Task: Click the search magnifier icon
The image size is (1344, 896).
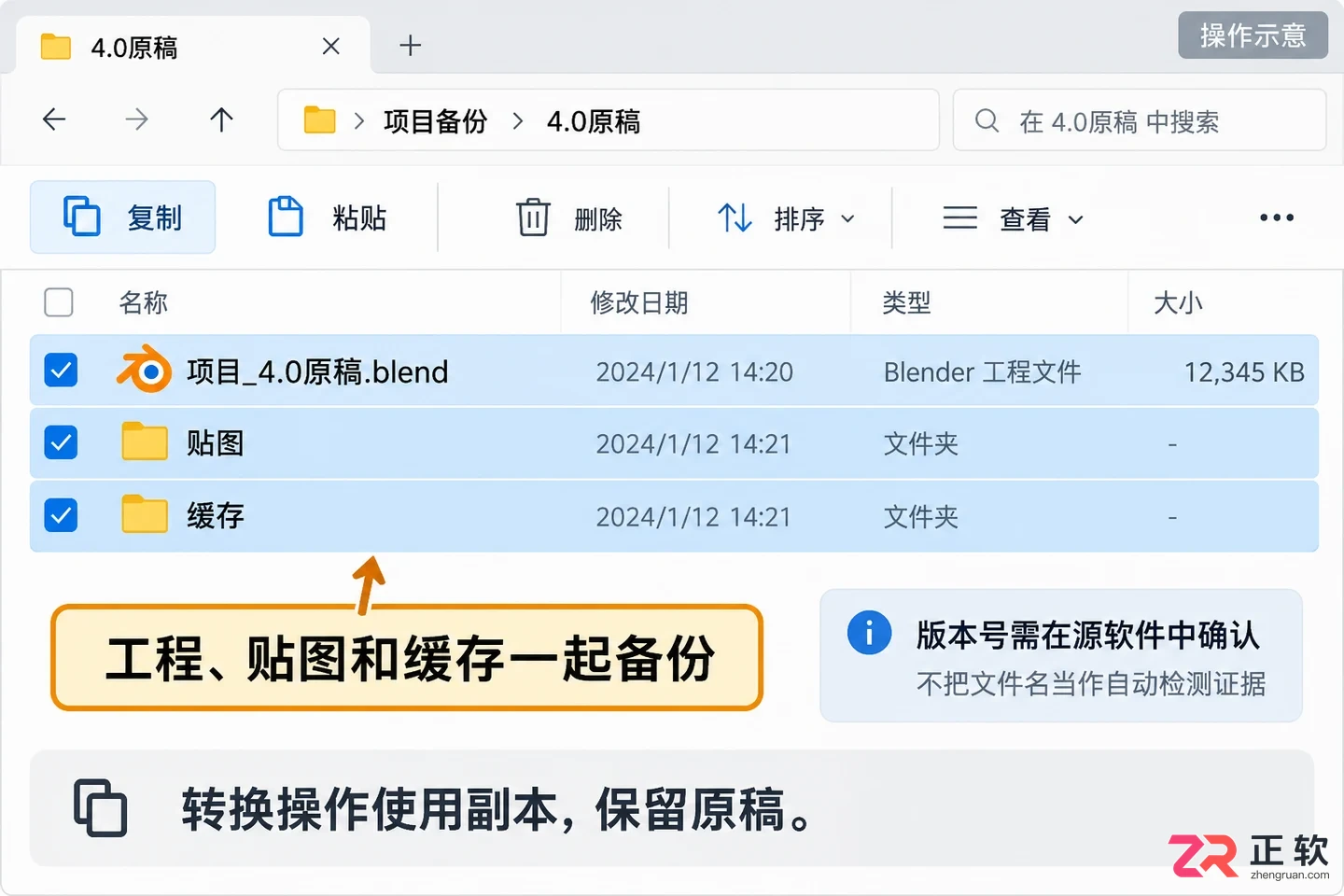Action: coord(987,120)
